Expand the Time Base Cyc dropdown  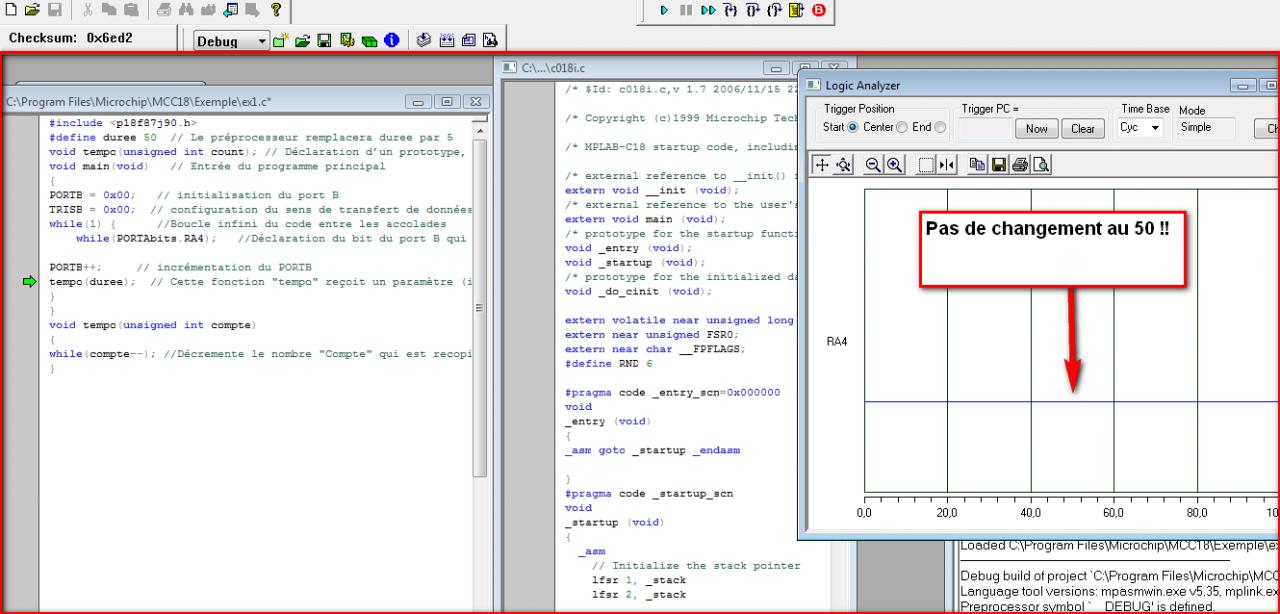click(1155, 128)
